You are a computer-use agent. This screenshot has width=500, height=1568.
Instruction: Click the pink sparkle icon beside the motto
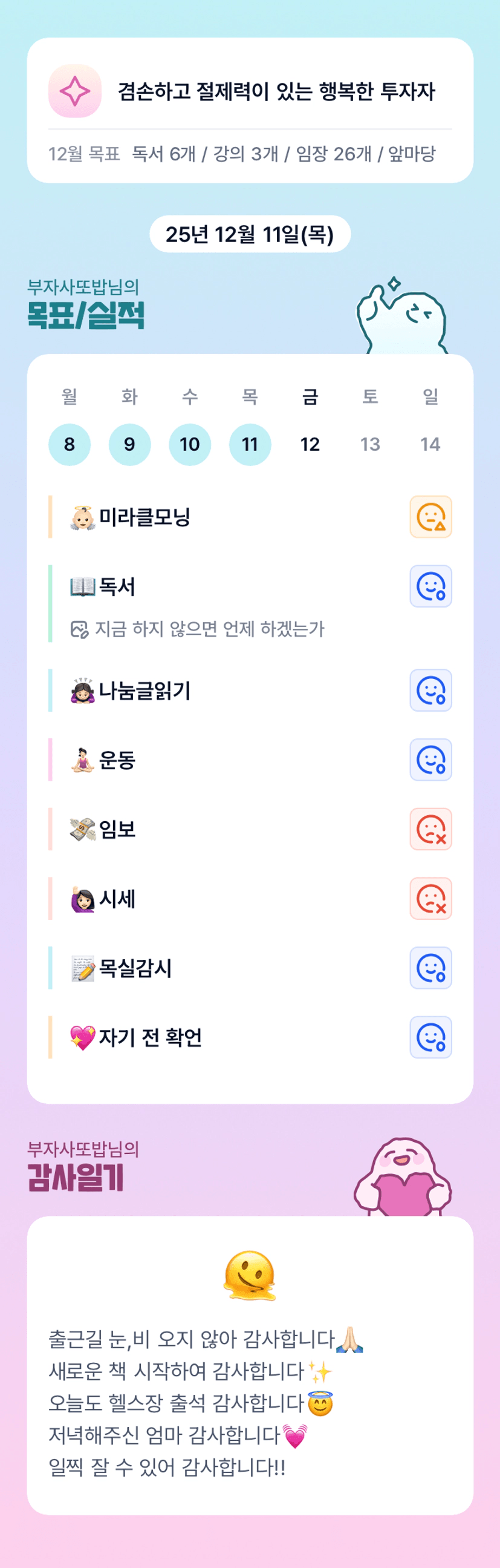tap(75, 91)
